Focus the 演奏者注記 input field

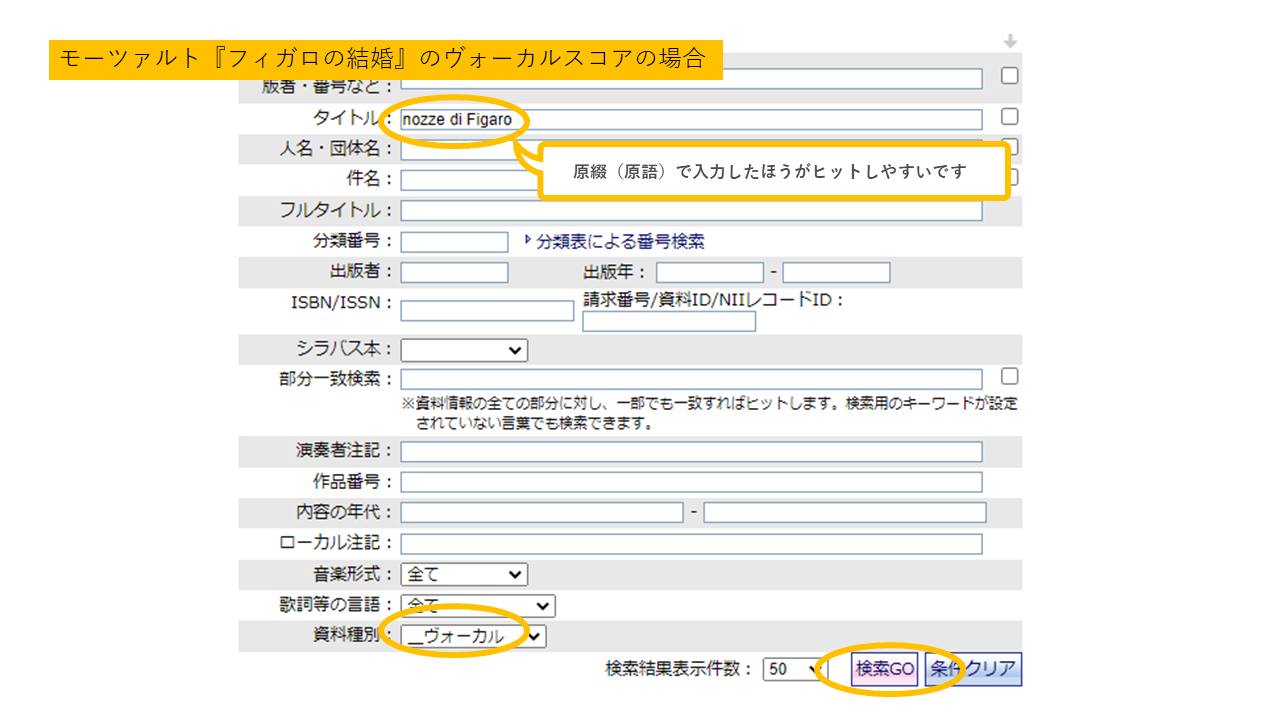tap(692, 452)
